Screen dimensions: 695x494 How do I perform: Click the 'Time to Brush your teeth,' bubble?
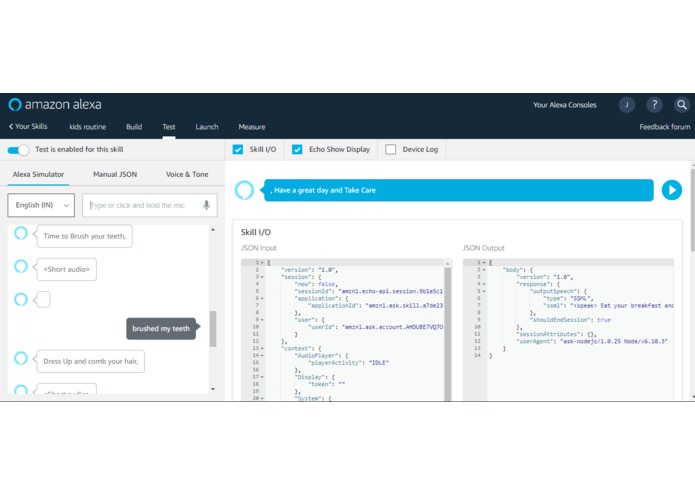(x=85, y=236)
